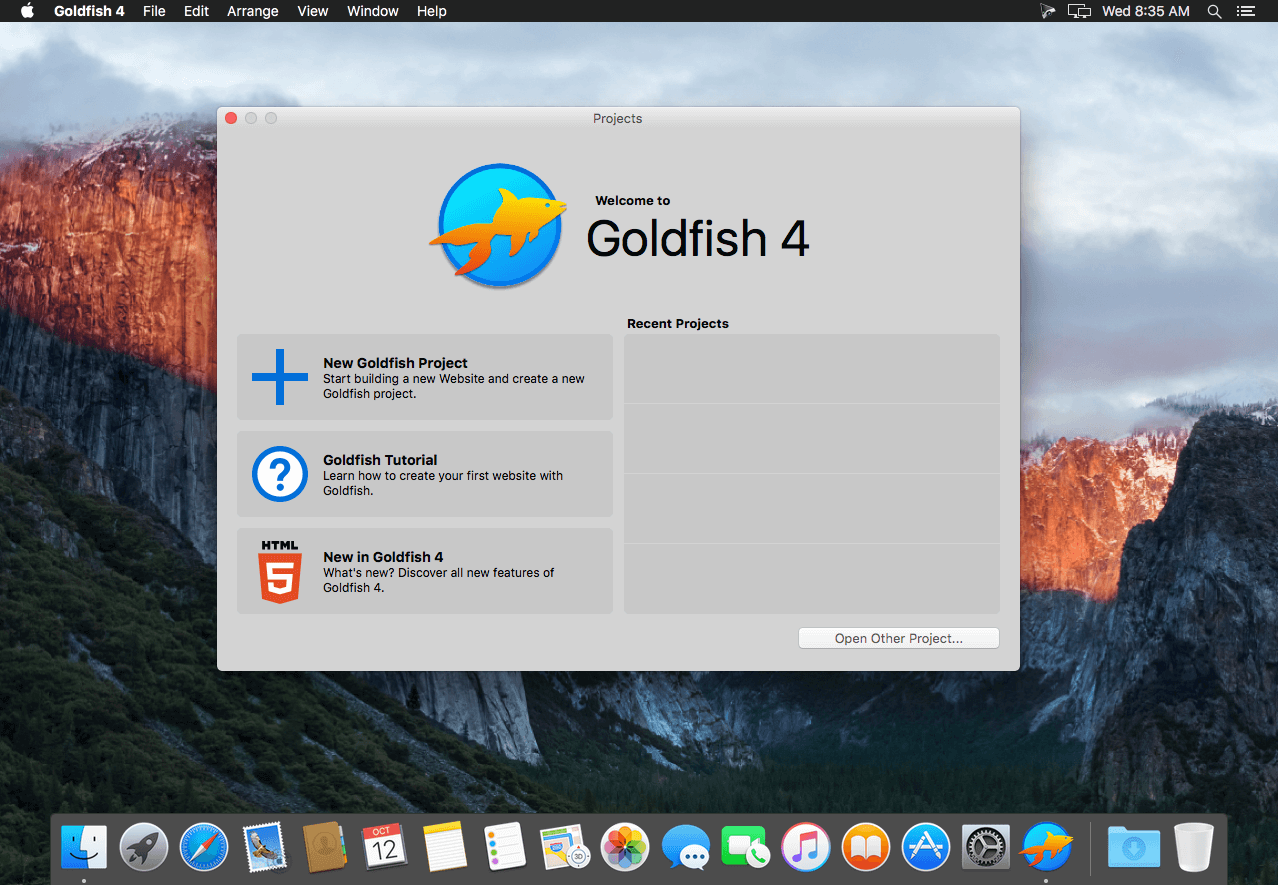Open the Trash in the Dock
The height and width of the screenshot is (885, 1278).
tap(1194, 848)
